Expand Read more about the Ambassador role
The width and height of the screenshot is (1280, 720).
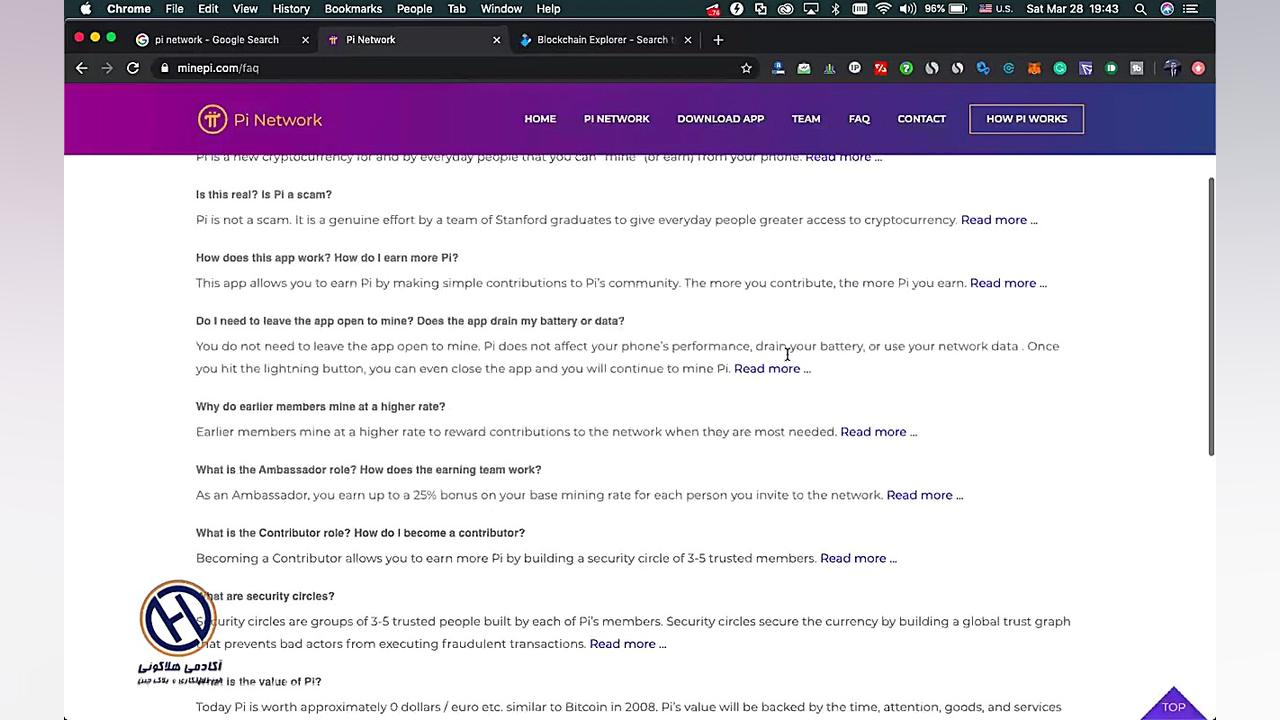(925, 495)
